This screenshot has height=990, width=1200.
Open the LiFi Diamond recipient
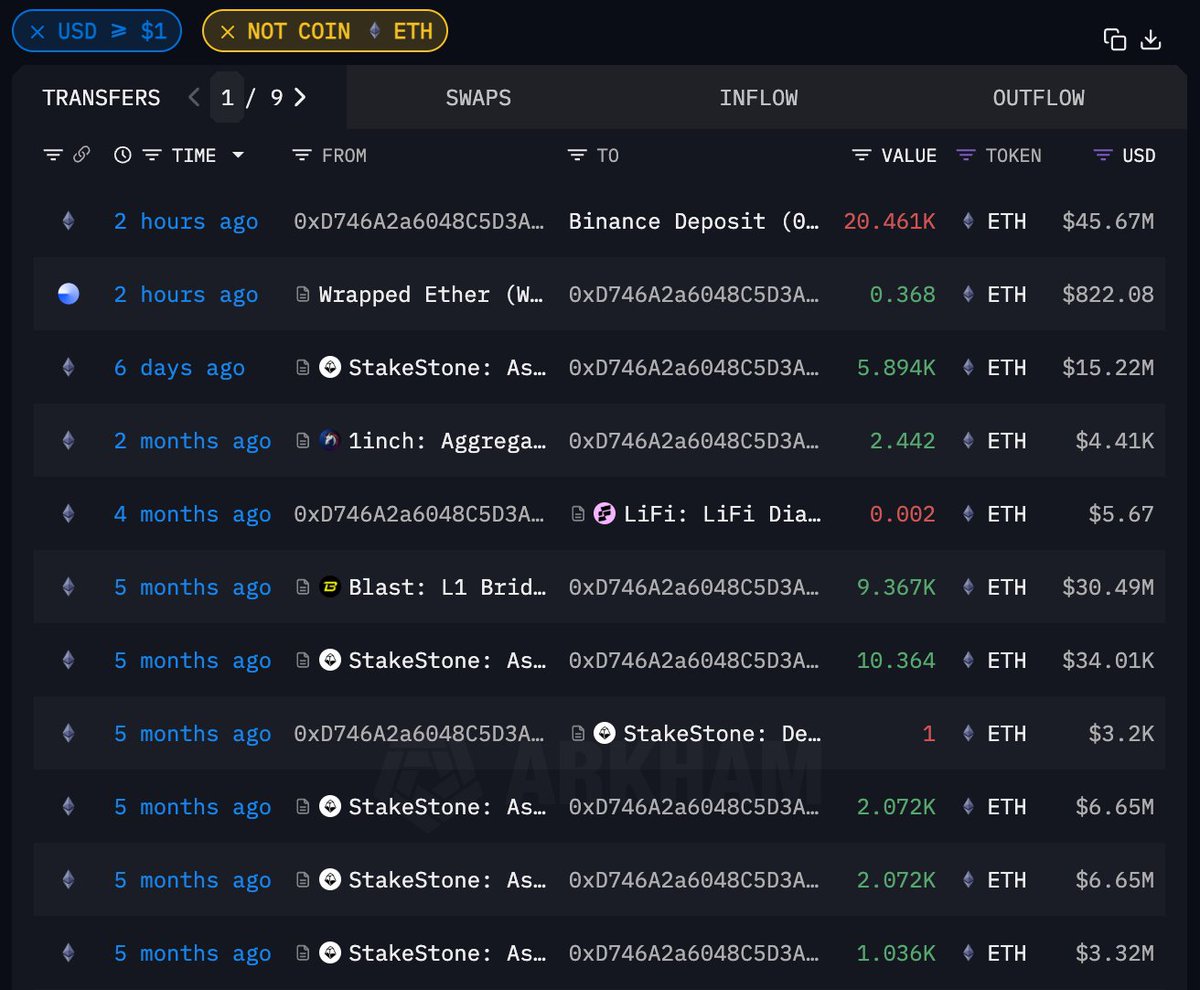click(x=722, y=514)
